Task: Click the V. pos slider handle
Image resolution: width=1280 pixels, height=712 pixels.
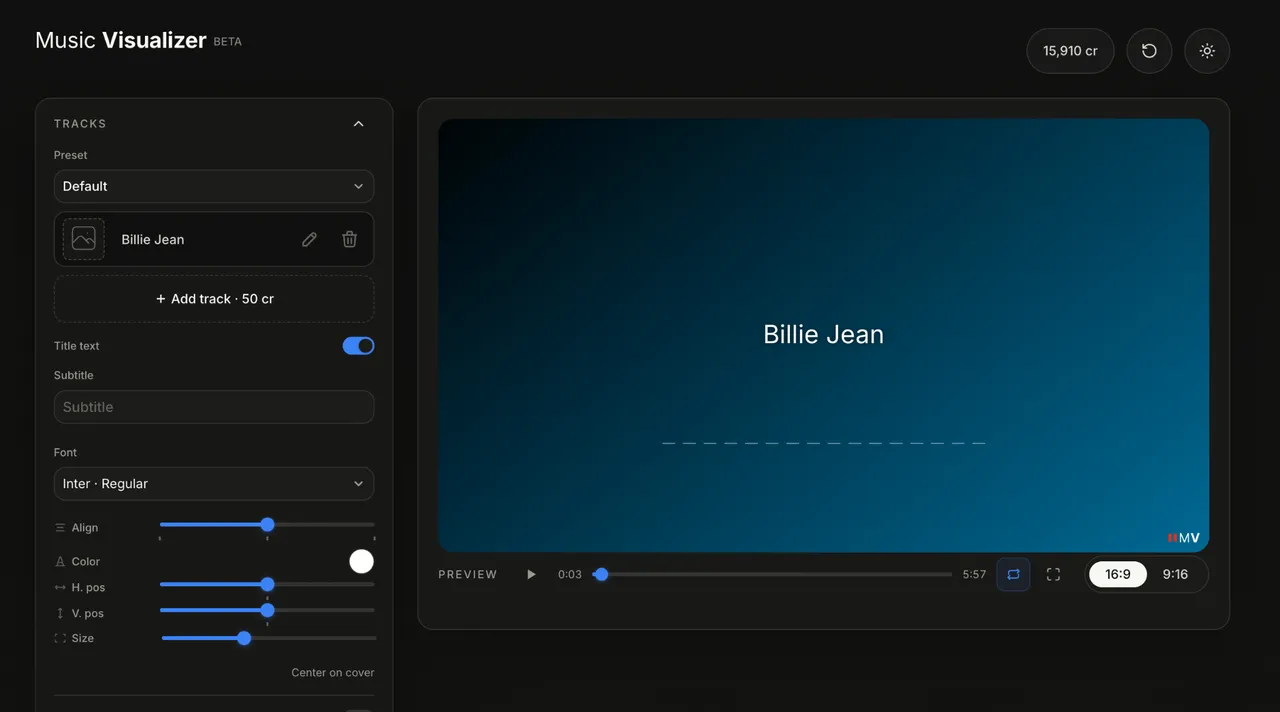Action: 267,610
